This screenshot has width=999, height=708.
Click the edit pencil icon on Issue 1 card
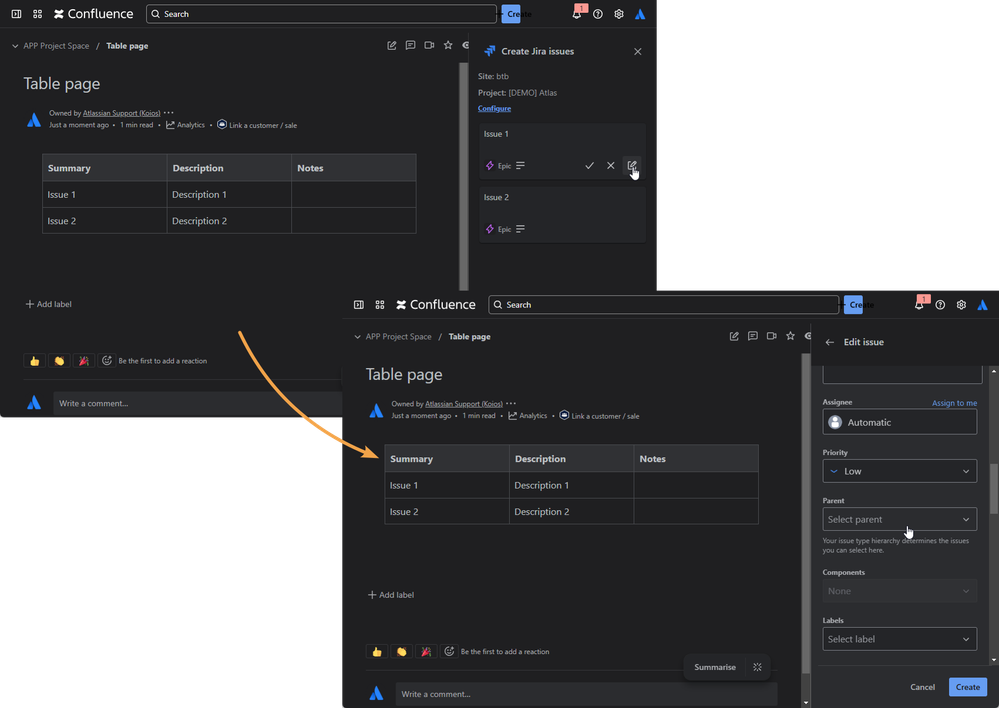tap(631, 165)
